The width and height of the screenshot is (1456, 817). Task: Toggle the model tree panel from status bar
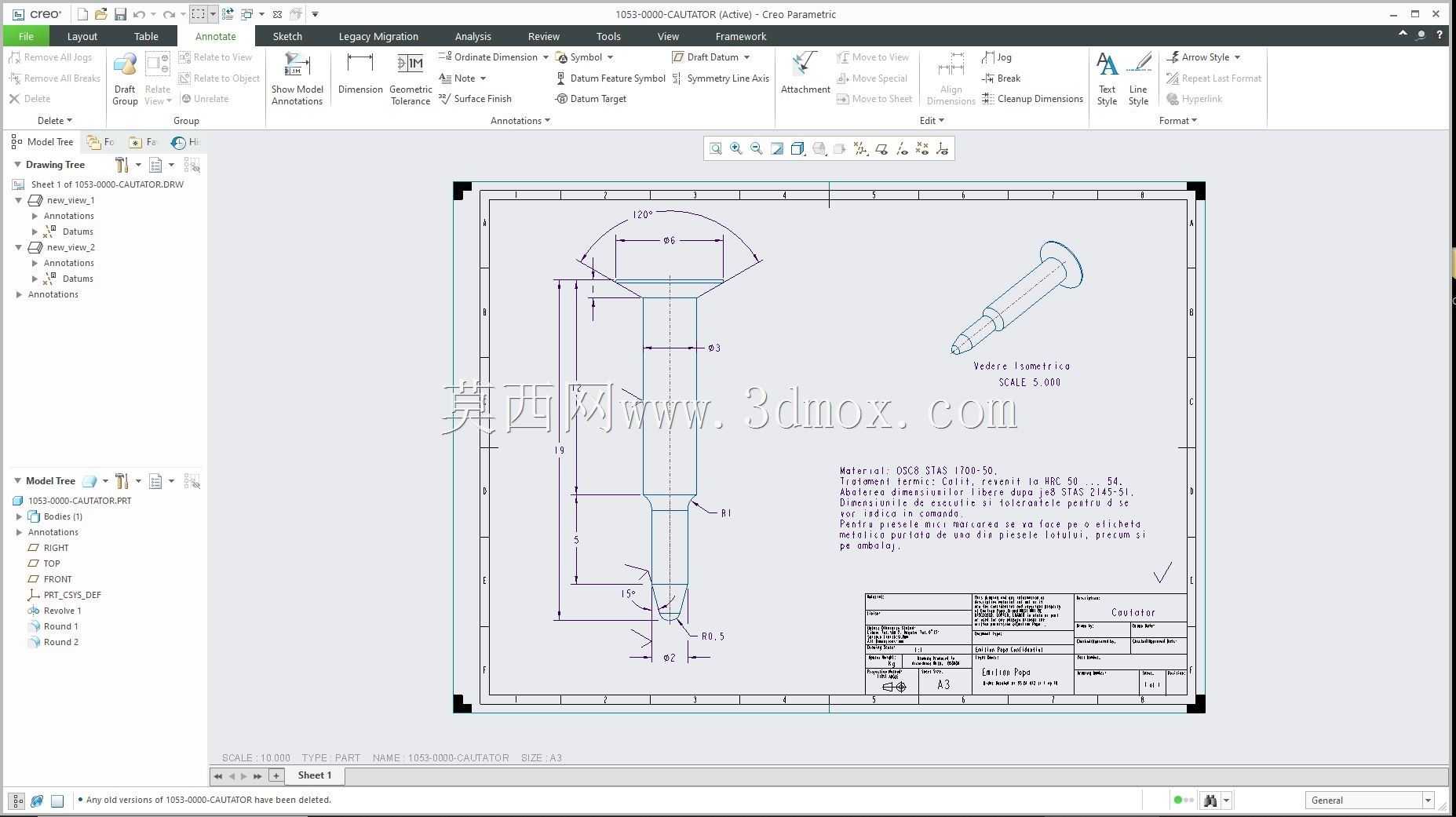17,801
